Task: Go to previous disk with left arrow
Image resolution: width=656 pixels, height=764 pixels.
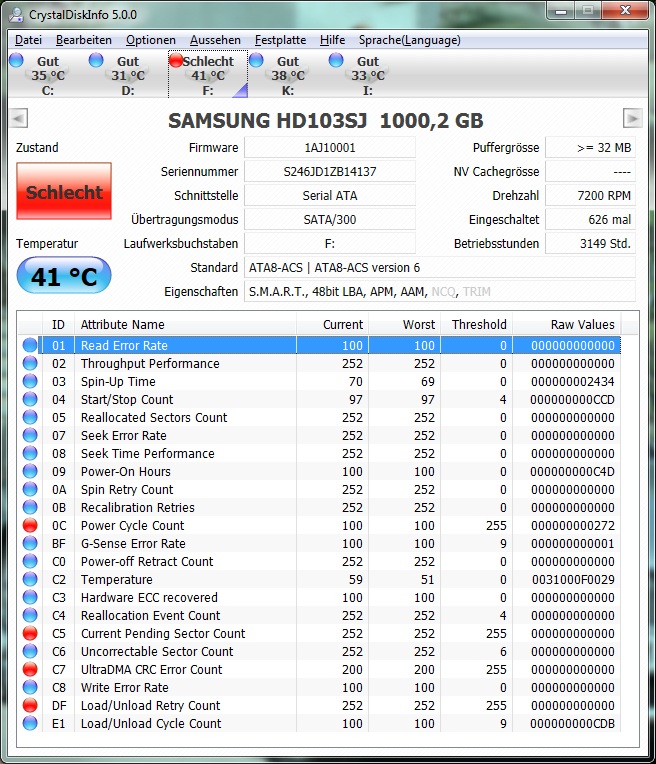Action: (x=19, y=118)
